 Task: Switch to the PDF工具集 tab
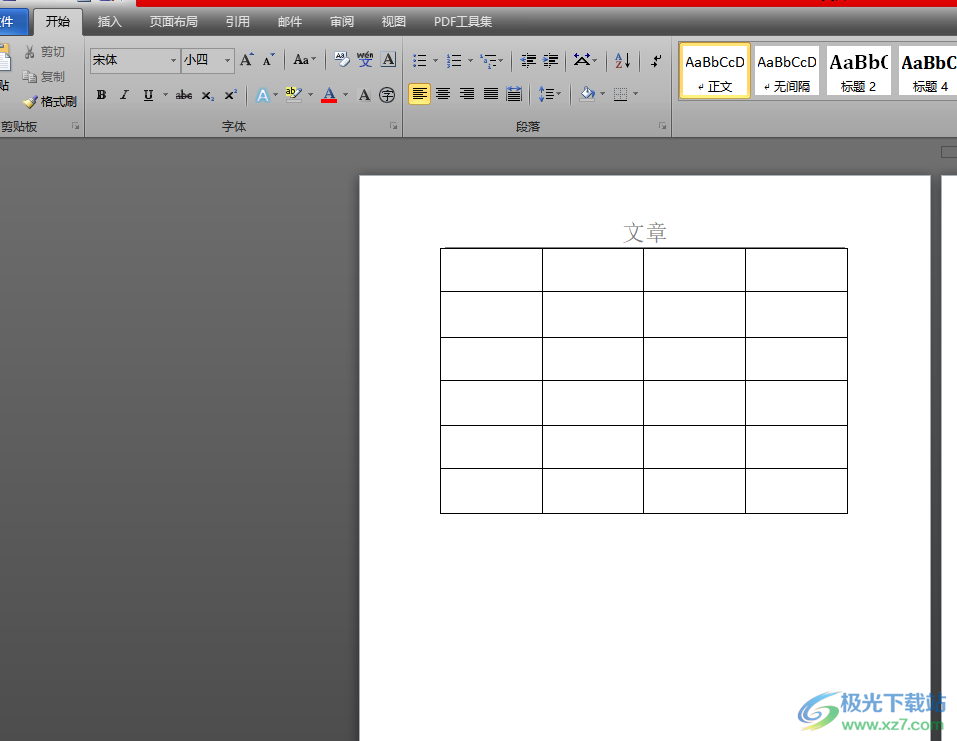[463, 22]
